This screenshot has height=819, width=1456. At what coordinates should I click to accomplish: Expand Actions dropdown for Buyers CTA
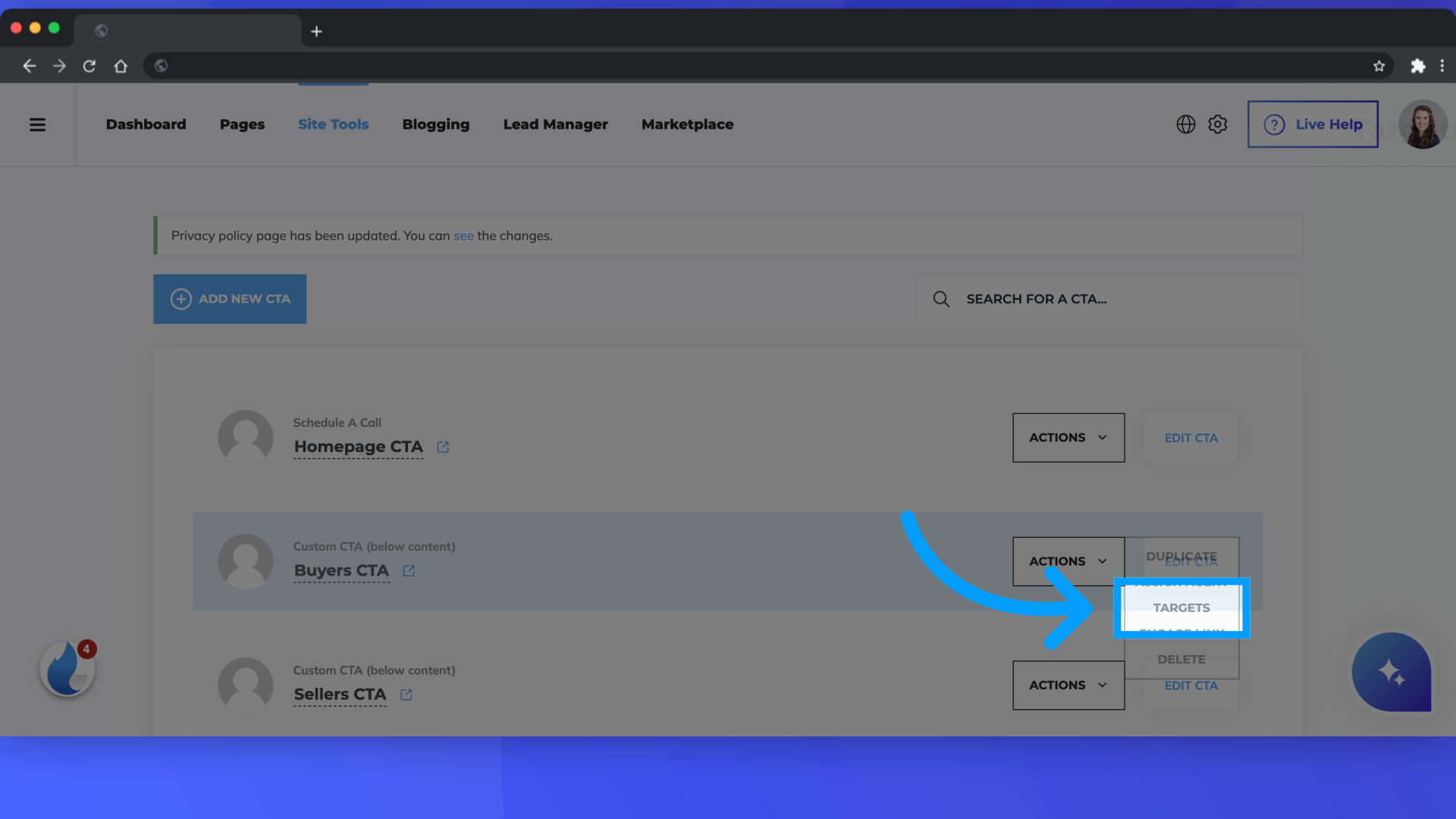(1068, 561)
